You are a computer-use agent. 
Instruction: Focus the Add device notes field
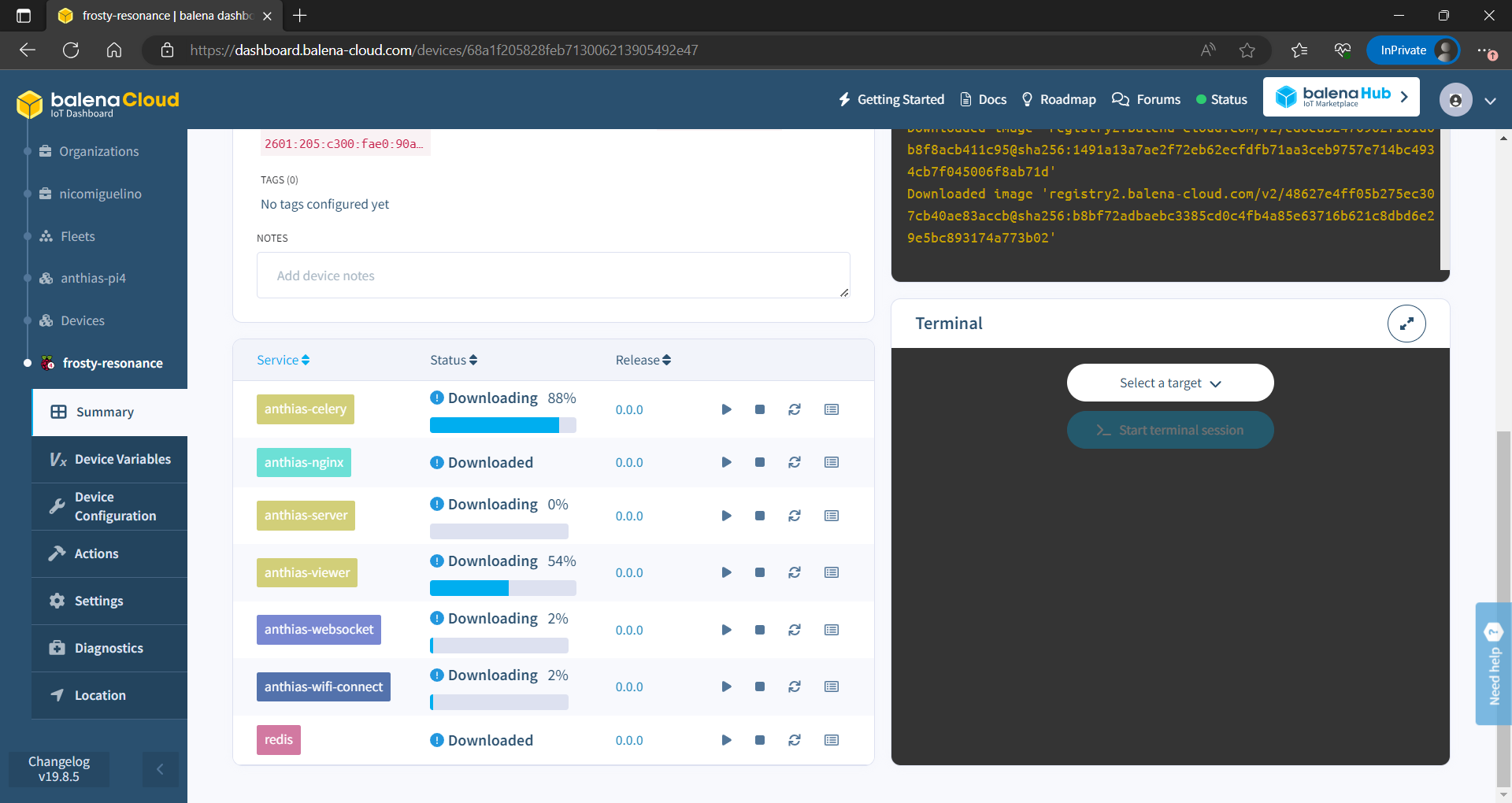pos(554,276)
